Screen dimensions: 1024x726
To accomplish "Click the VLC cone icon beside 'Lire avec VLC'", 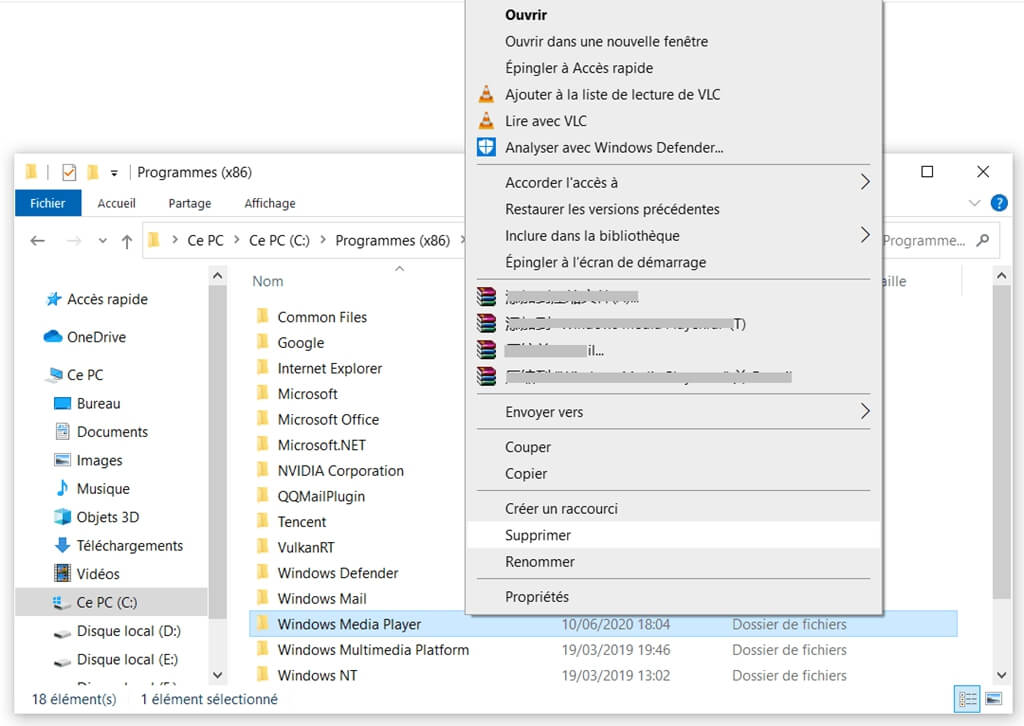I will pos(487,121).
